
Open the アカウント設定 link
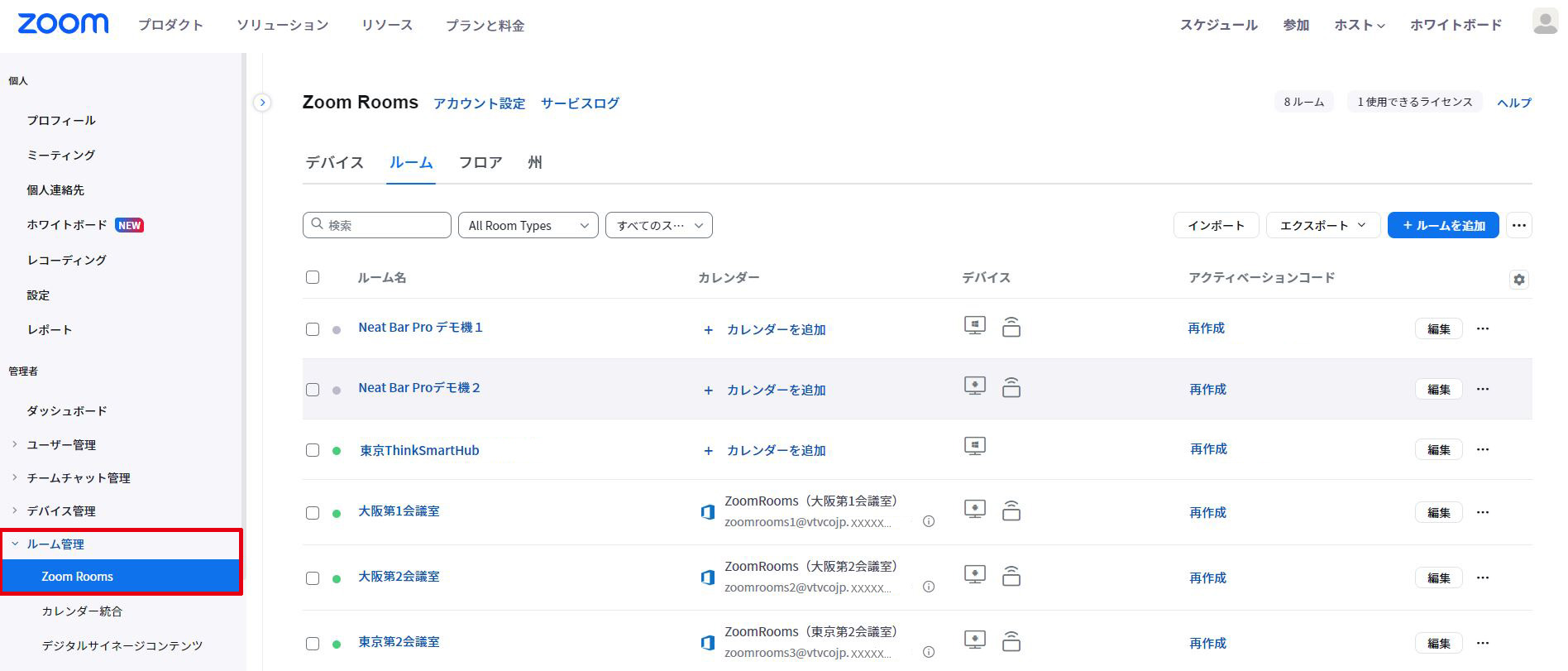coord(480,103)
